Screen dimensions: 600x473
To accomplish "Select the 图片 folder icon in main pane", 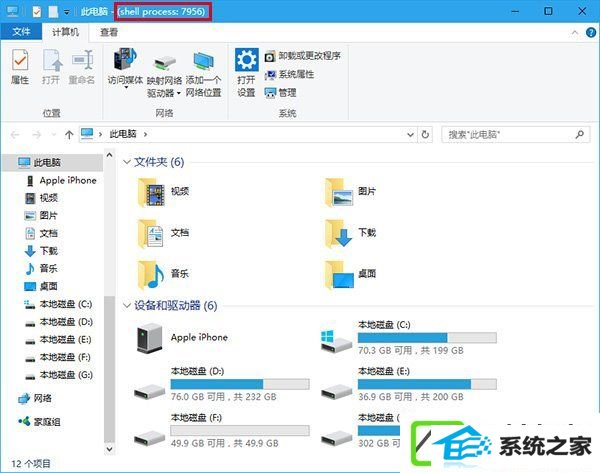I will tap(339, 192).
